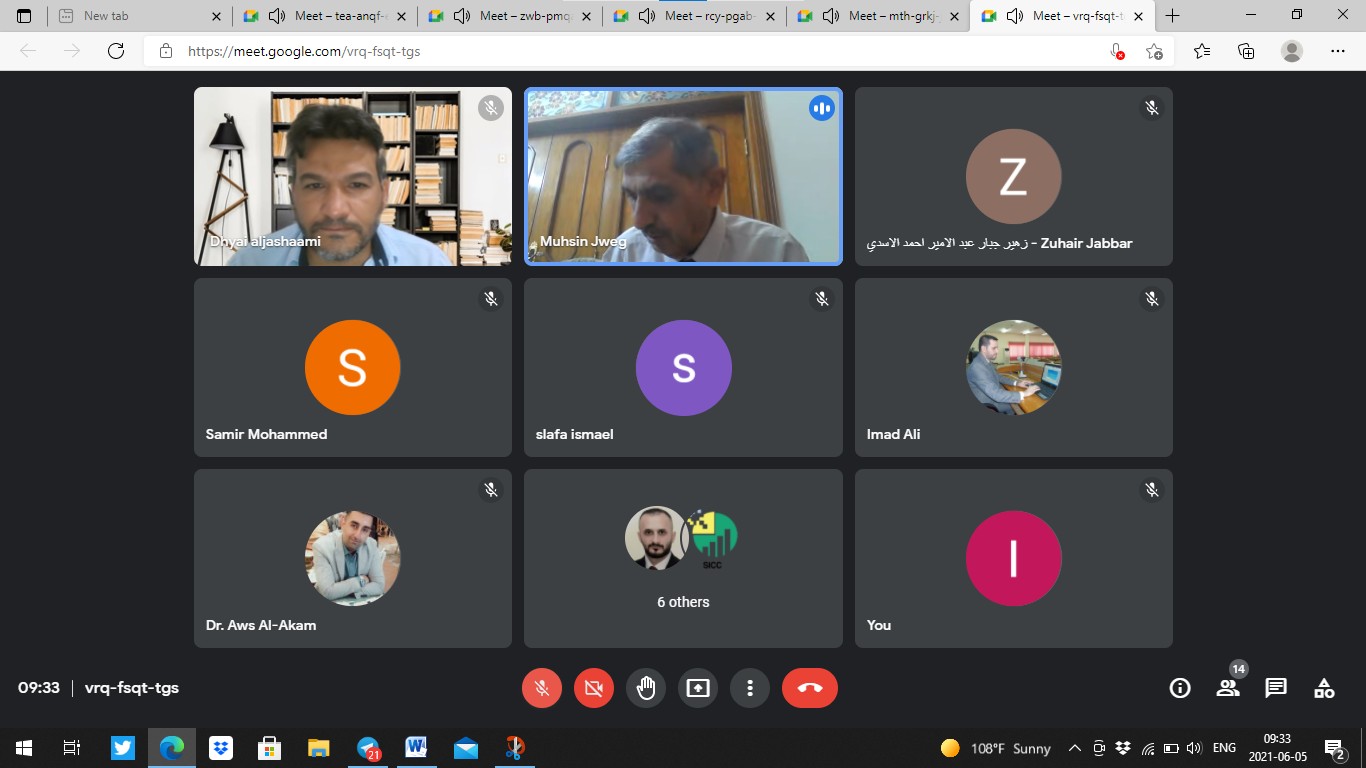Open the Activities shapes icon
Screen dimensions: 1366x768
pos(1324,688)
